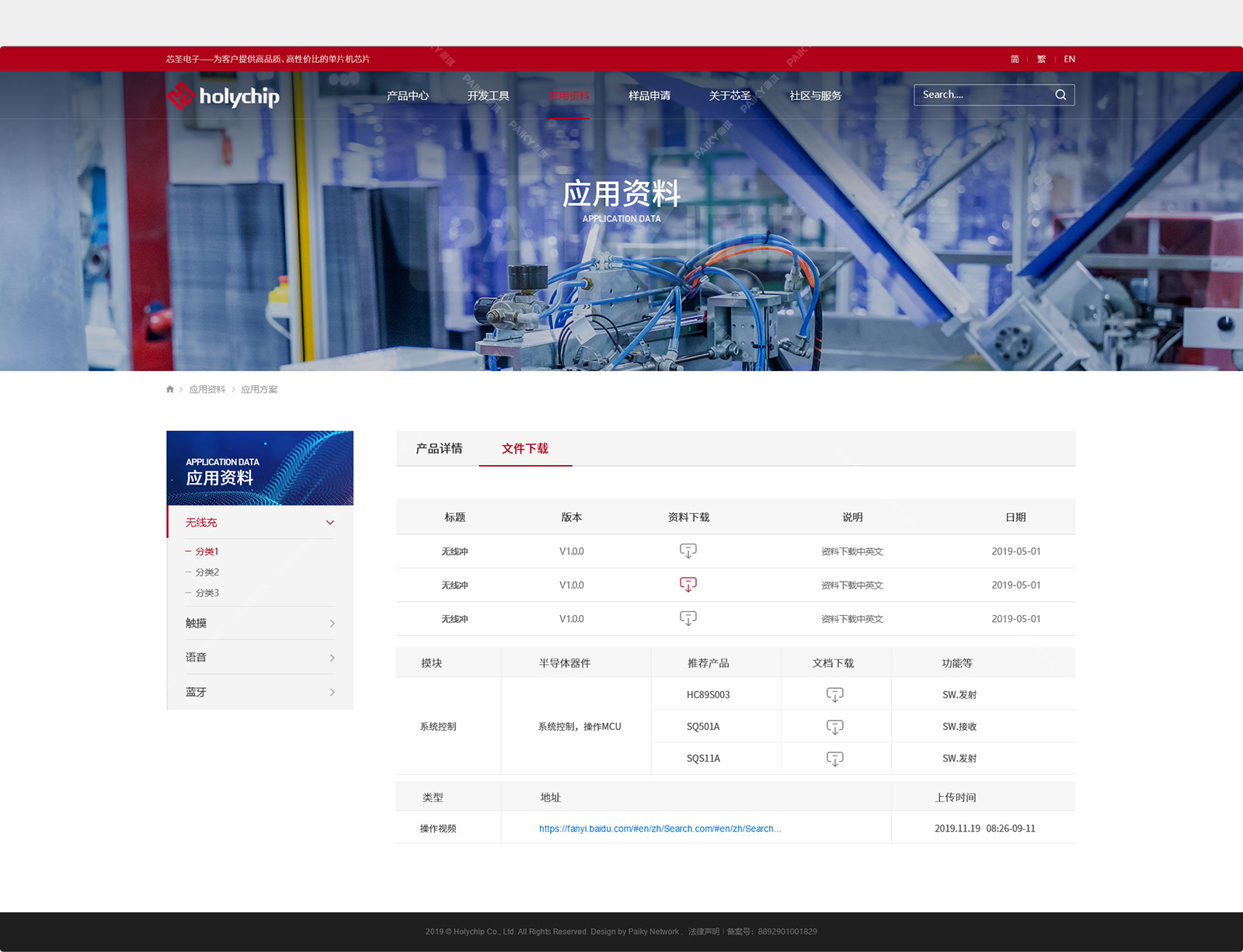Collapse the 无线充 sidebar category
Image resolution: width=1243 pixels, height=952 pixels.
coord(329,523)
